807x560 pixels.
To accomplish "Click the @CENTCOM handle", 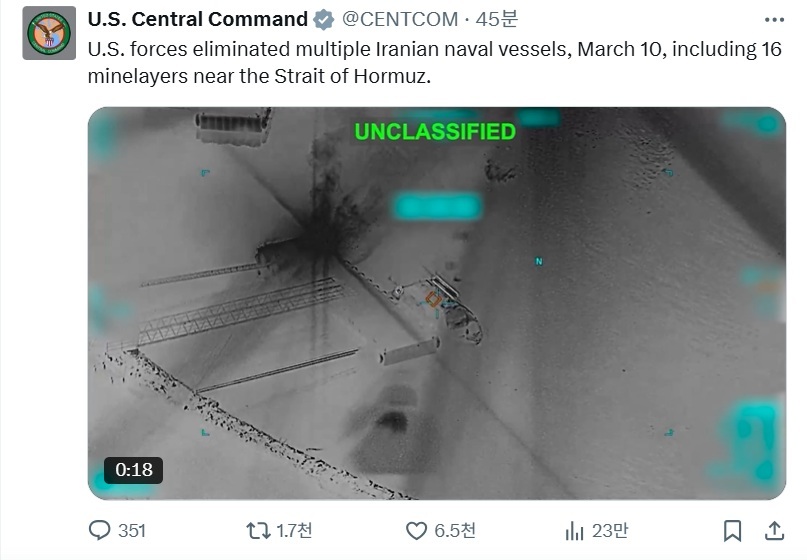I will pos(400,19).
